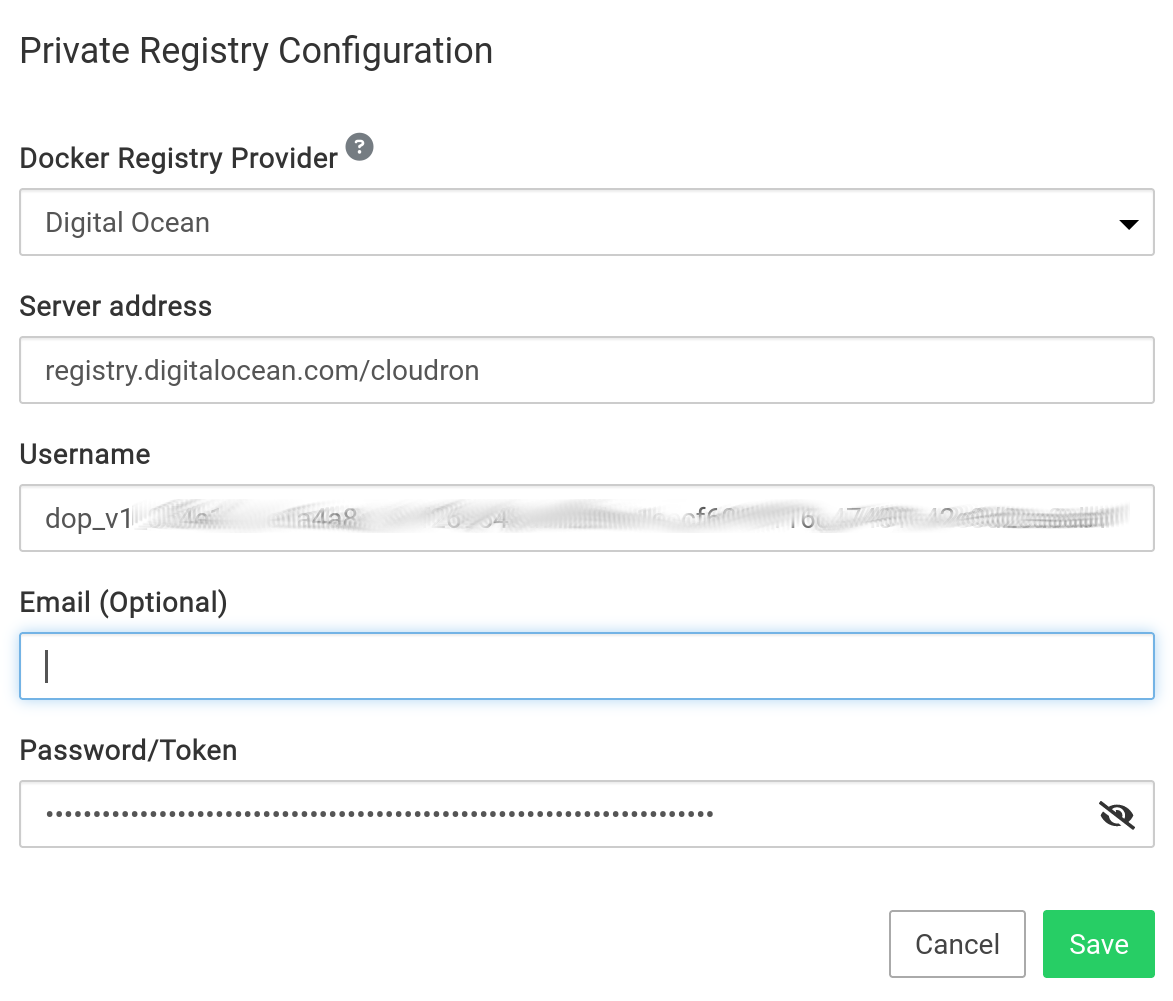This screenshot has height=1001, width=1173.
Task: Show the hidden password with eye icon
Action: tap(1116, 815)
